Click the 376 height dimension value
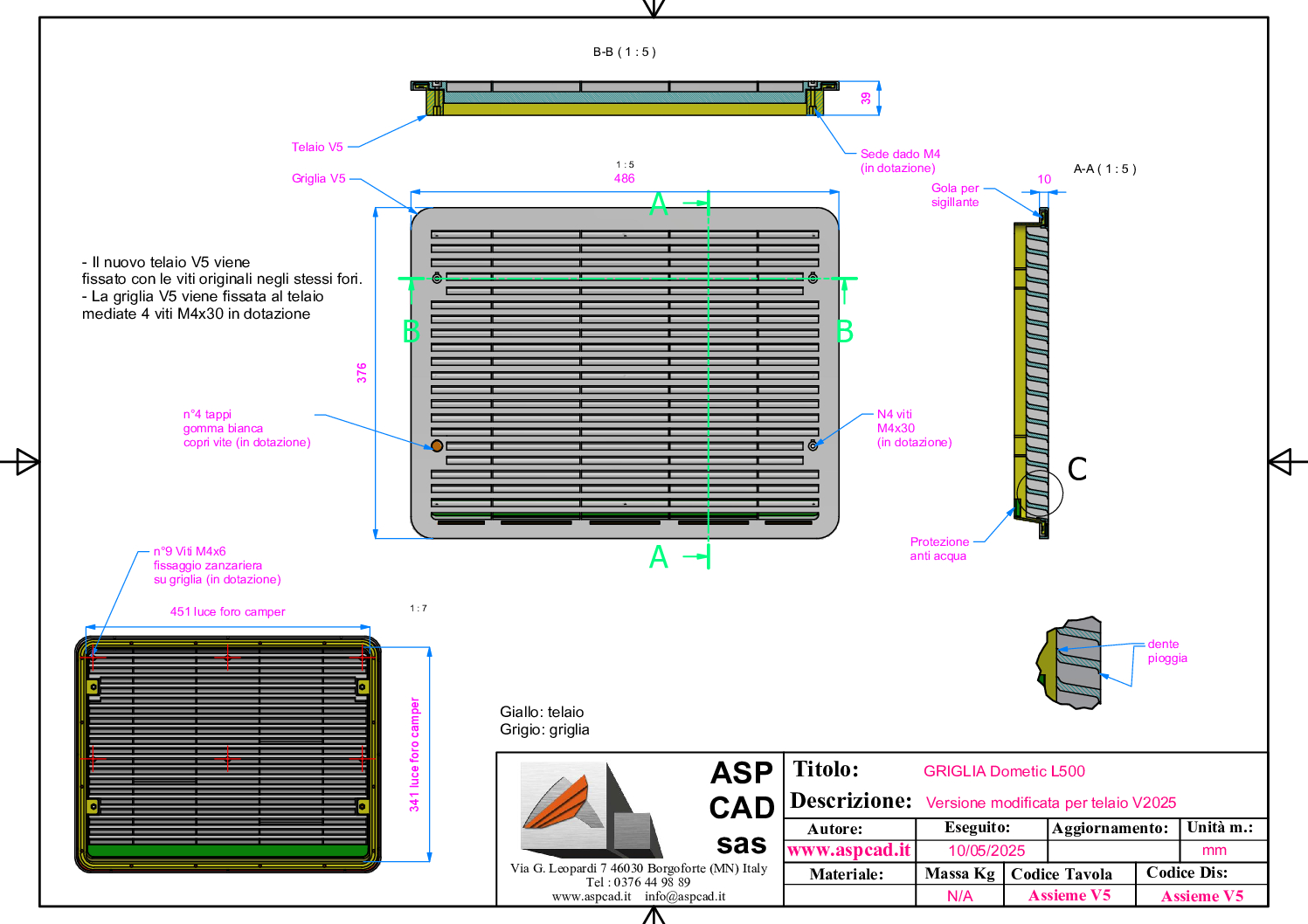 (x=362, y=373)
